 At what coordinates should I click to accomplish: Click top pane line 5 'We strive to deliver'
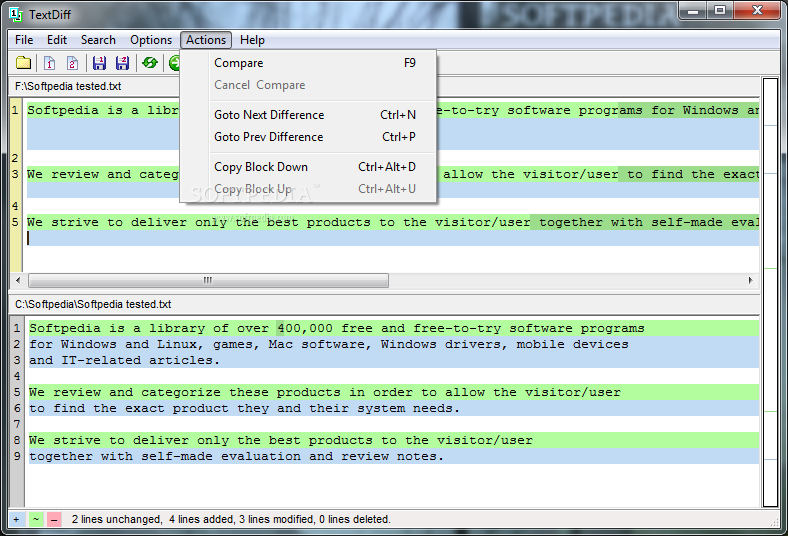coord(393,223)
